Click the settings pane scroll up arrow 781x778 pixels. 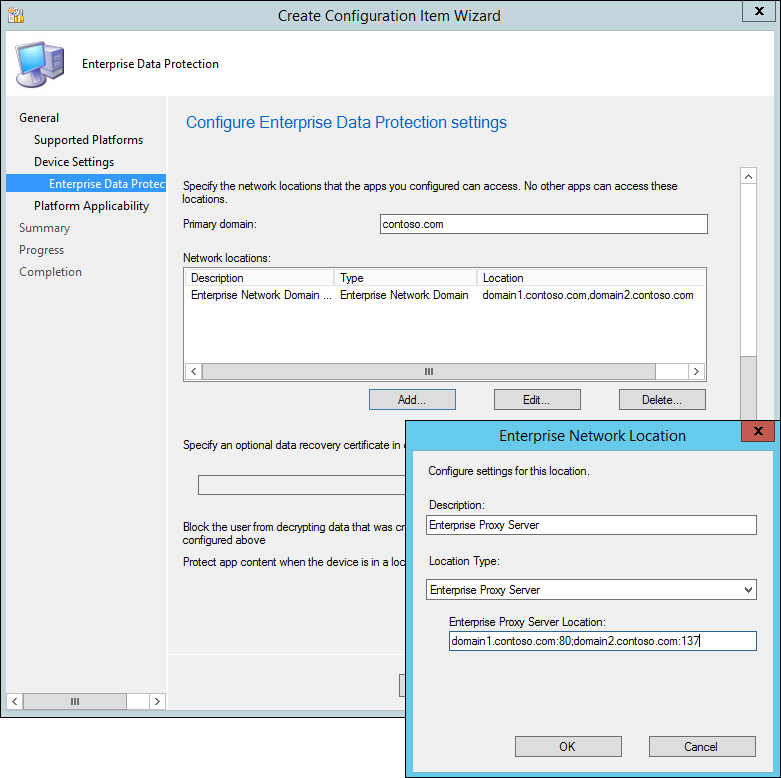tap(748, 176)
